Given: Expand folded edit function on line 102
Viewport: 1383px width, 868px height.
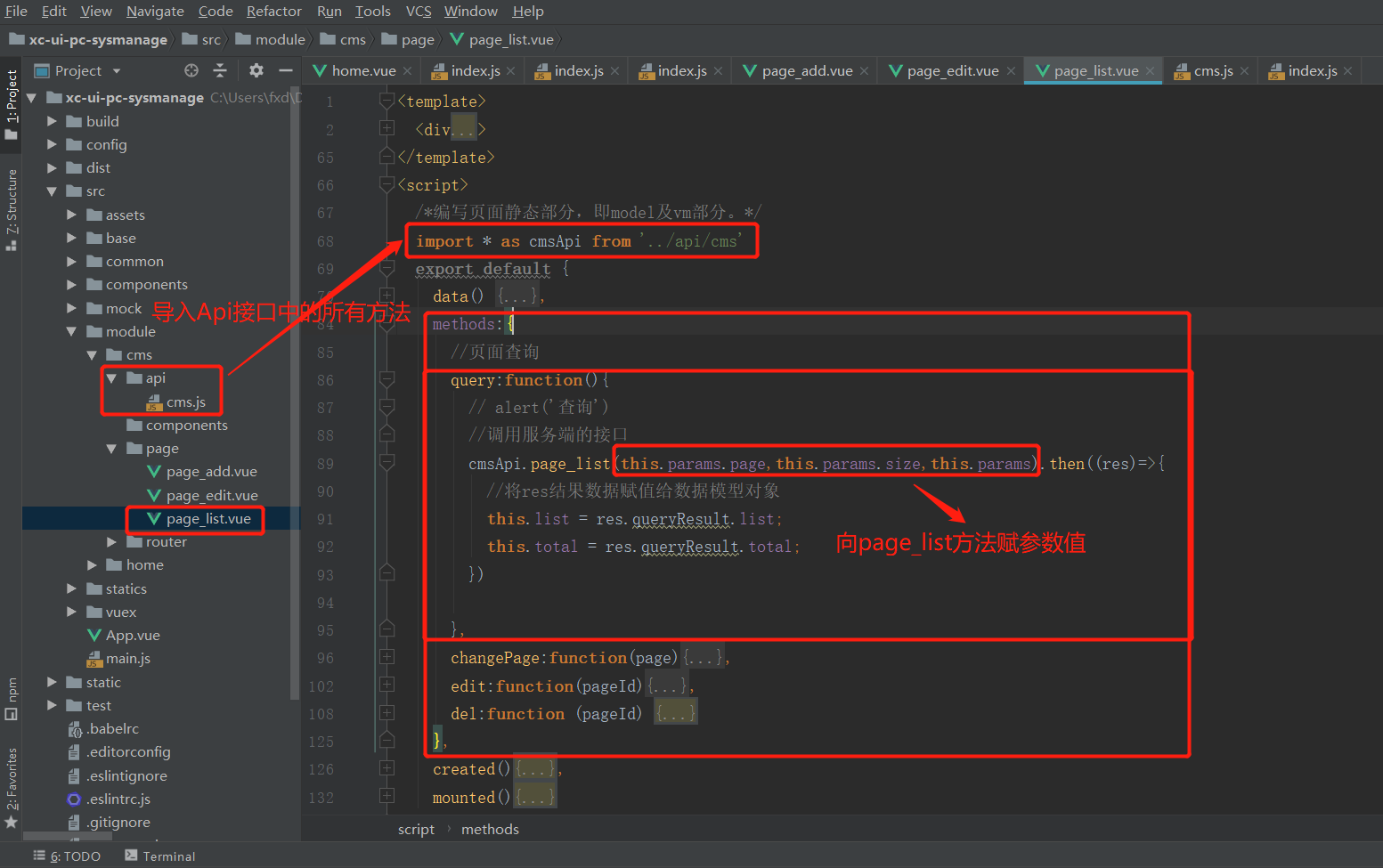Looking at the screenshot, I should point(386,685).
